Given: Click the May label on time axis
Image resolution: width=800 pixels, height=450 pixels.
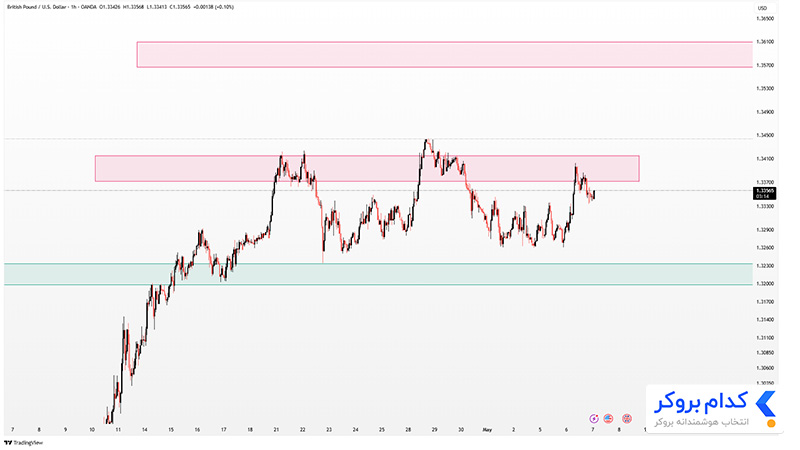Looking at the screenshot, I should click(487, 430).
